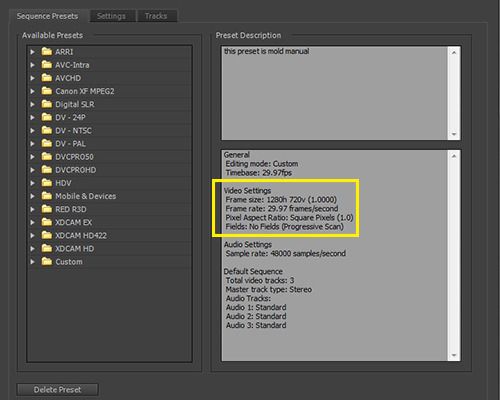
Task: Click the Custom folder icon
Action: [x=47, y=261]
